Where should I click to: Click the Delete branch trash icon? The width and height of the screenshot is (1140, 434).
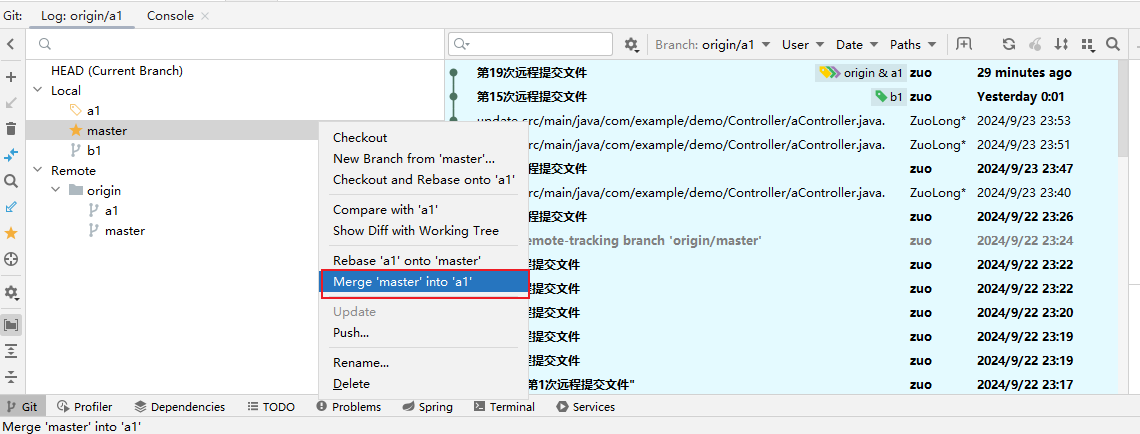coord(11,129)
